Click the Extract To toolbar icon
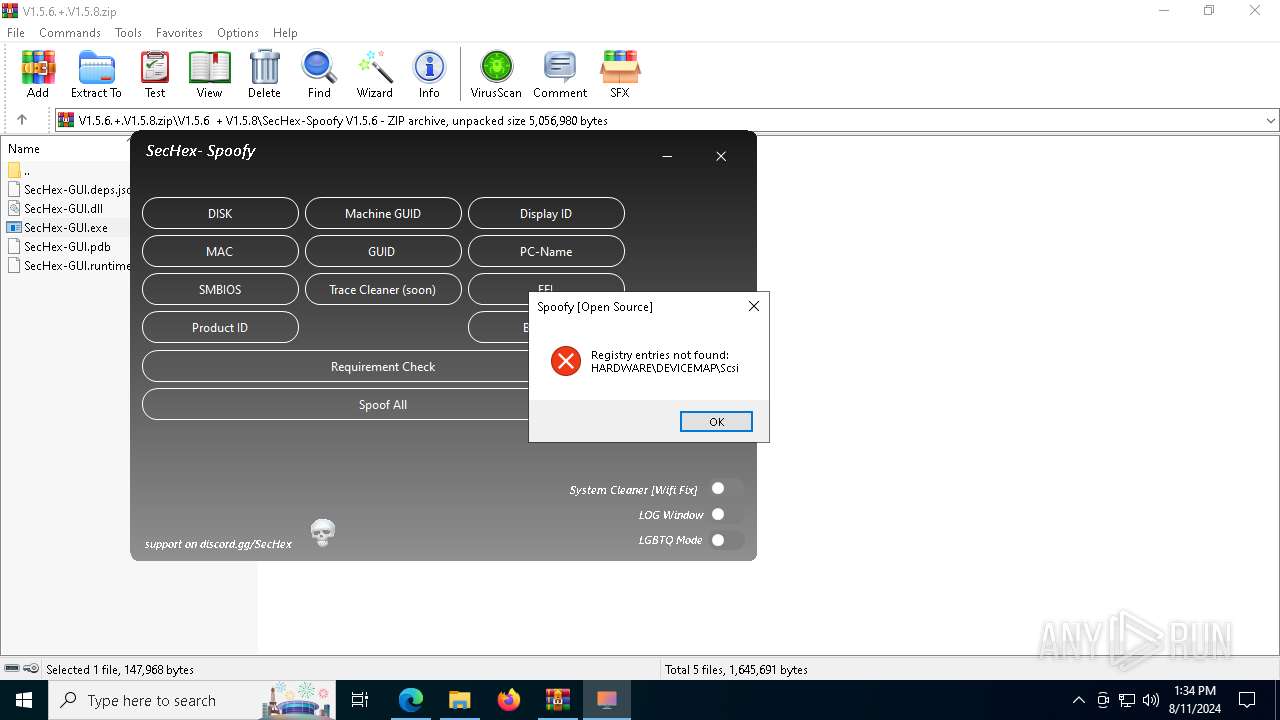 tap(96, 75)
